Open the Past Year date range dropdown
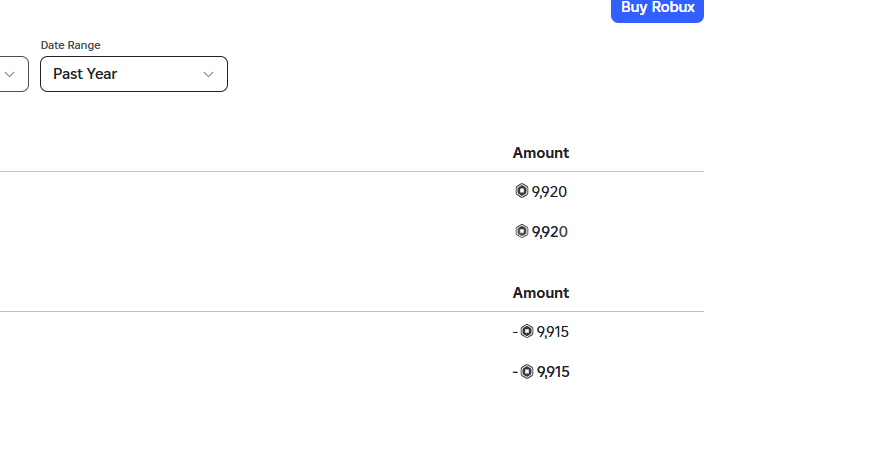The height and width of the screenshot is (456, 878). [x=134, y=74]
